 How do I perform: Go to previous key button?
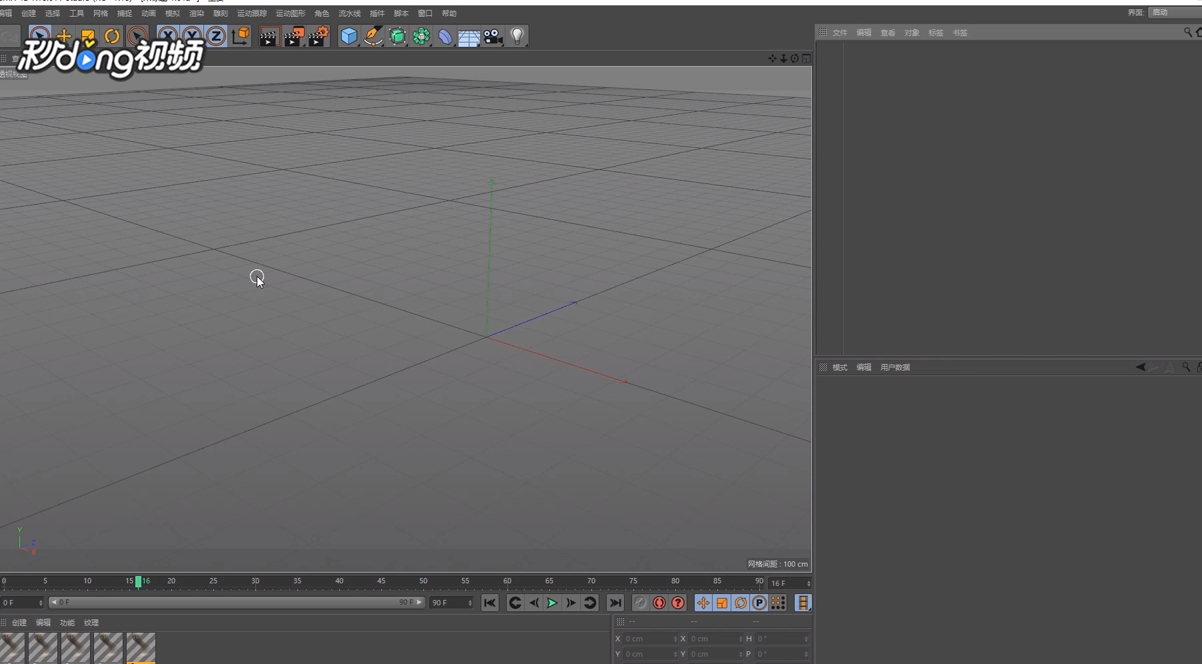pyautogui.click(x=515, y=603)
